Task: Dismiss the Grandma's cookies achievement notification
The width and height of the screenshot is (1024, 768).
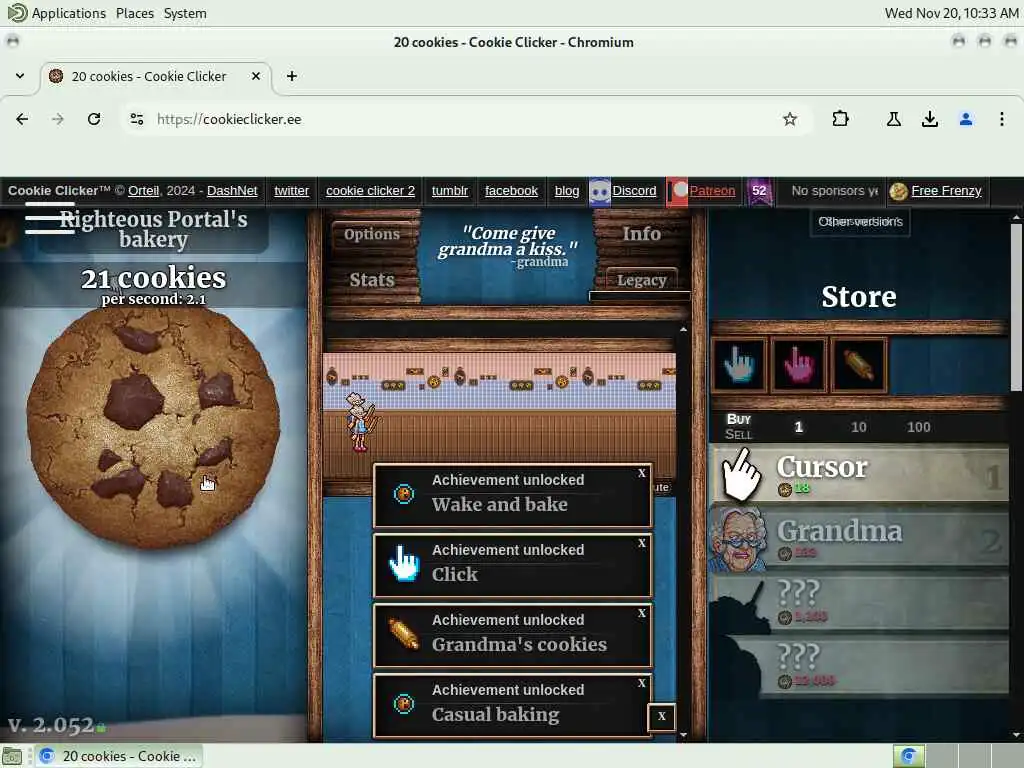Action: (641, 613)
